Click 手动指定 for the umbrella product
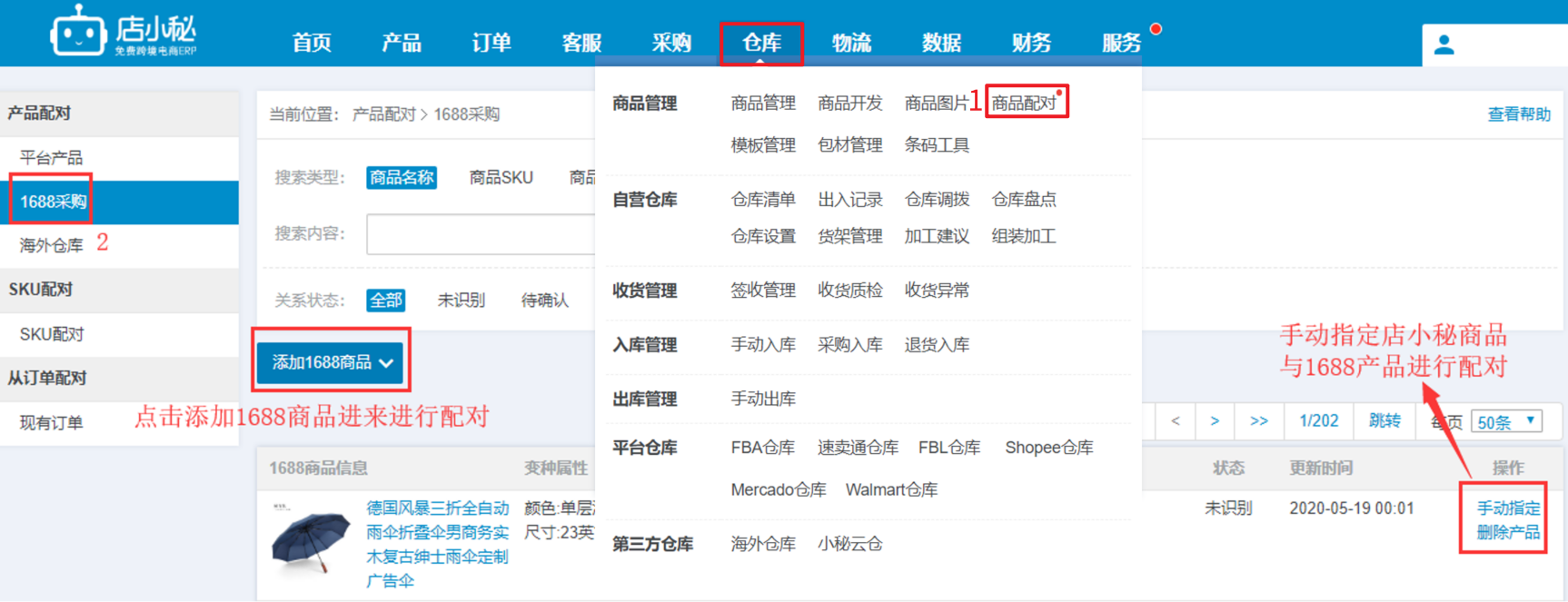1568x602 pixels. (x=1508, y=508)
